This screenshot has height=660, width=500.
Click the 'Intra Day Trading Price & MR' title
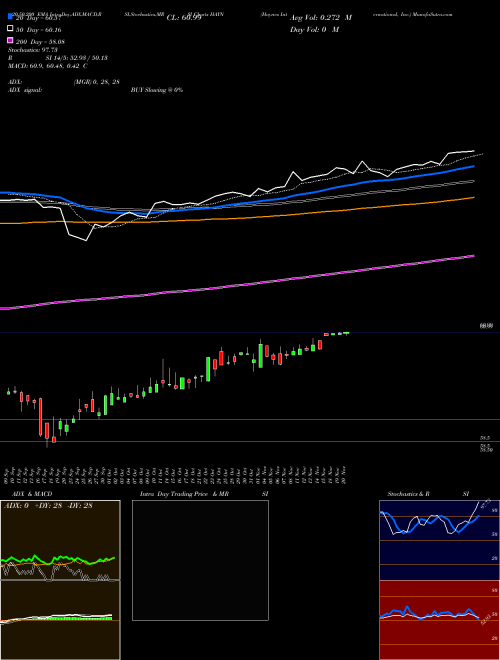tap(184, 494)
